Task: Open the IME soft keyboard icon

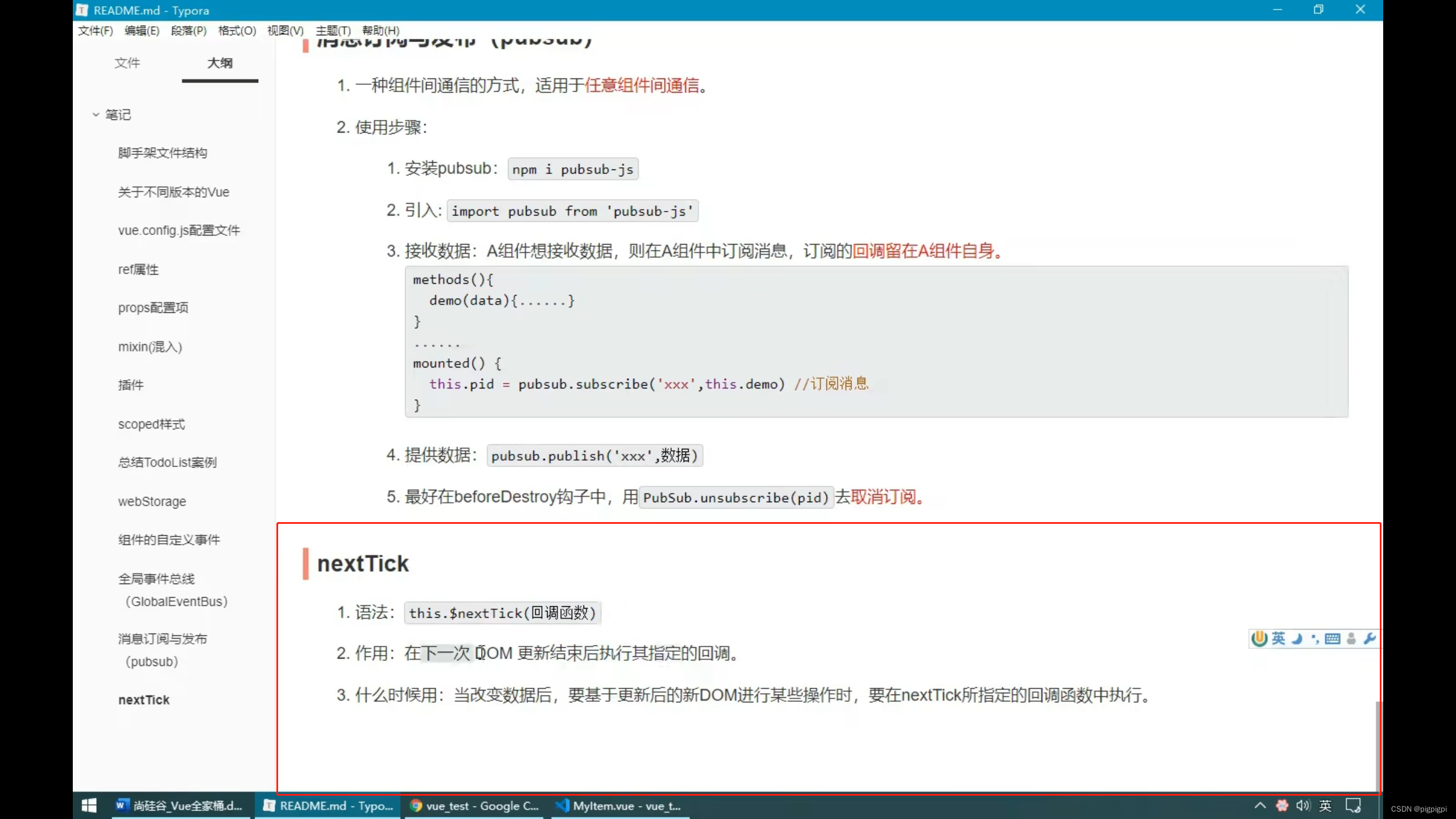Action: [1333, 639]
